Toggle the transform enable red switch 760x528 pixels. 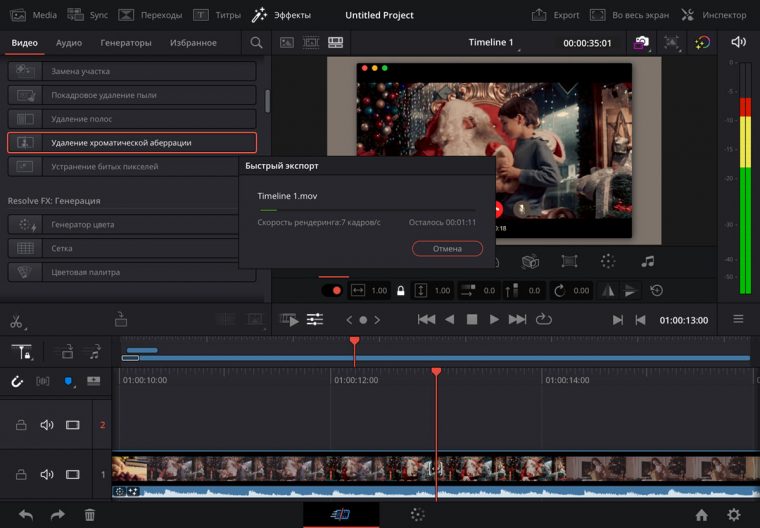click(331, 290)
